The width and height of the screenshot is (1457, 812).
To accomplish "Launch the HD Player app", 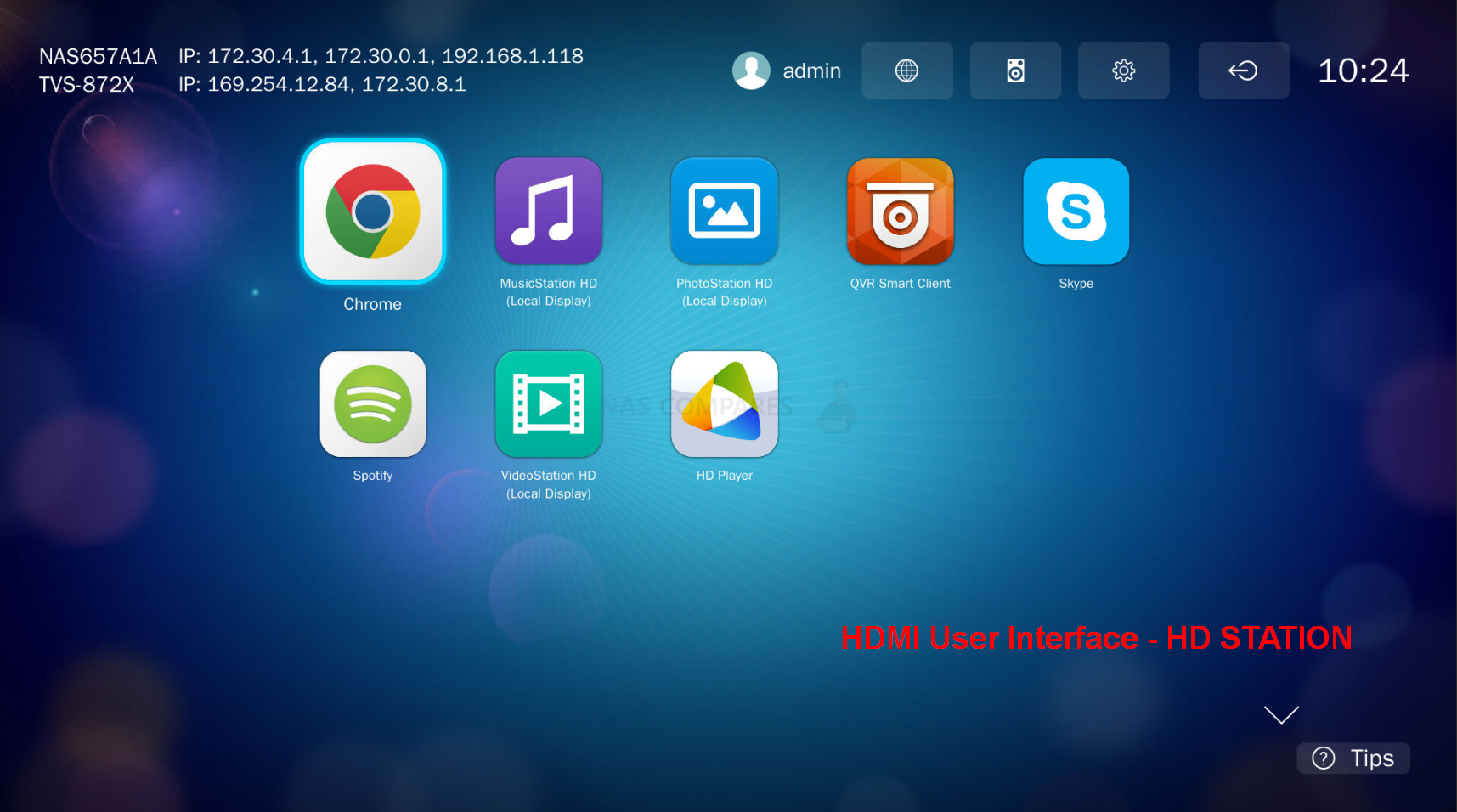I will click(x=725, y=403).
